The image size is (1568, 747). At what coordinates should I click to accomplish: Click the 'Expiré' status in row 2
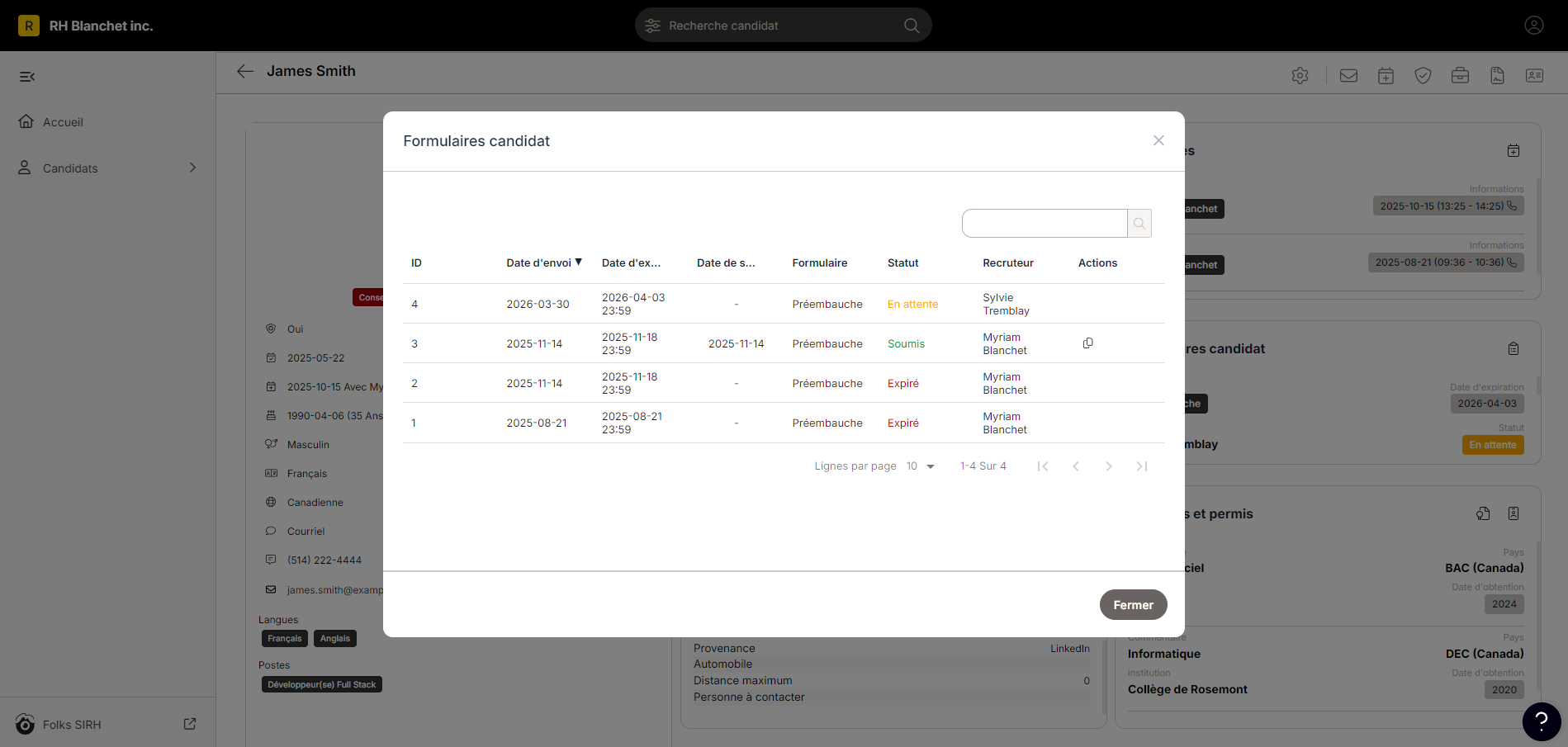(x=903, y=384)
